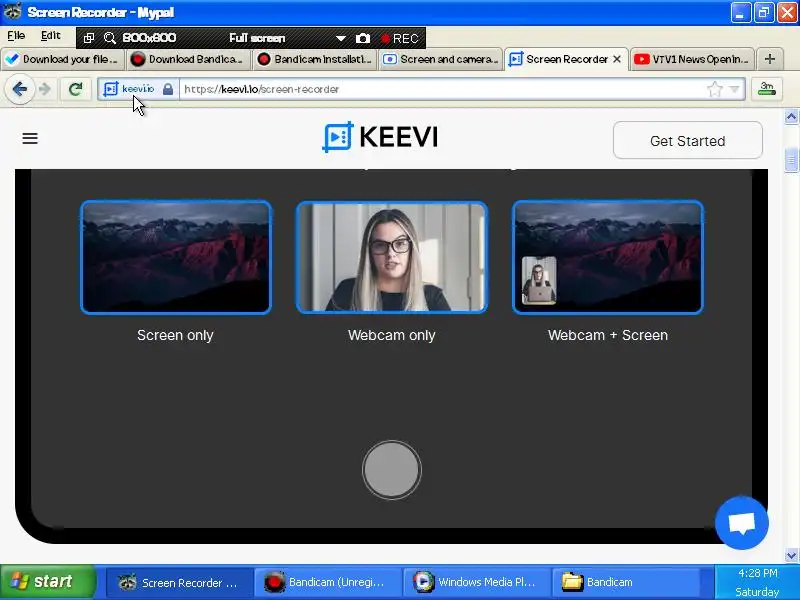The width and height of the screenshot is (800, 600).
Task: Click the KEEVI logo
Action: click(380, 137)
